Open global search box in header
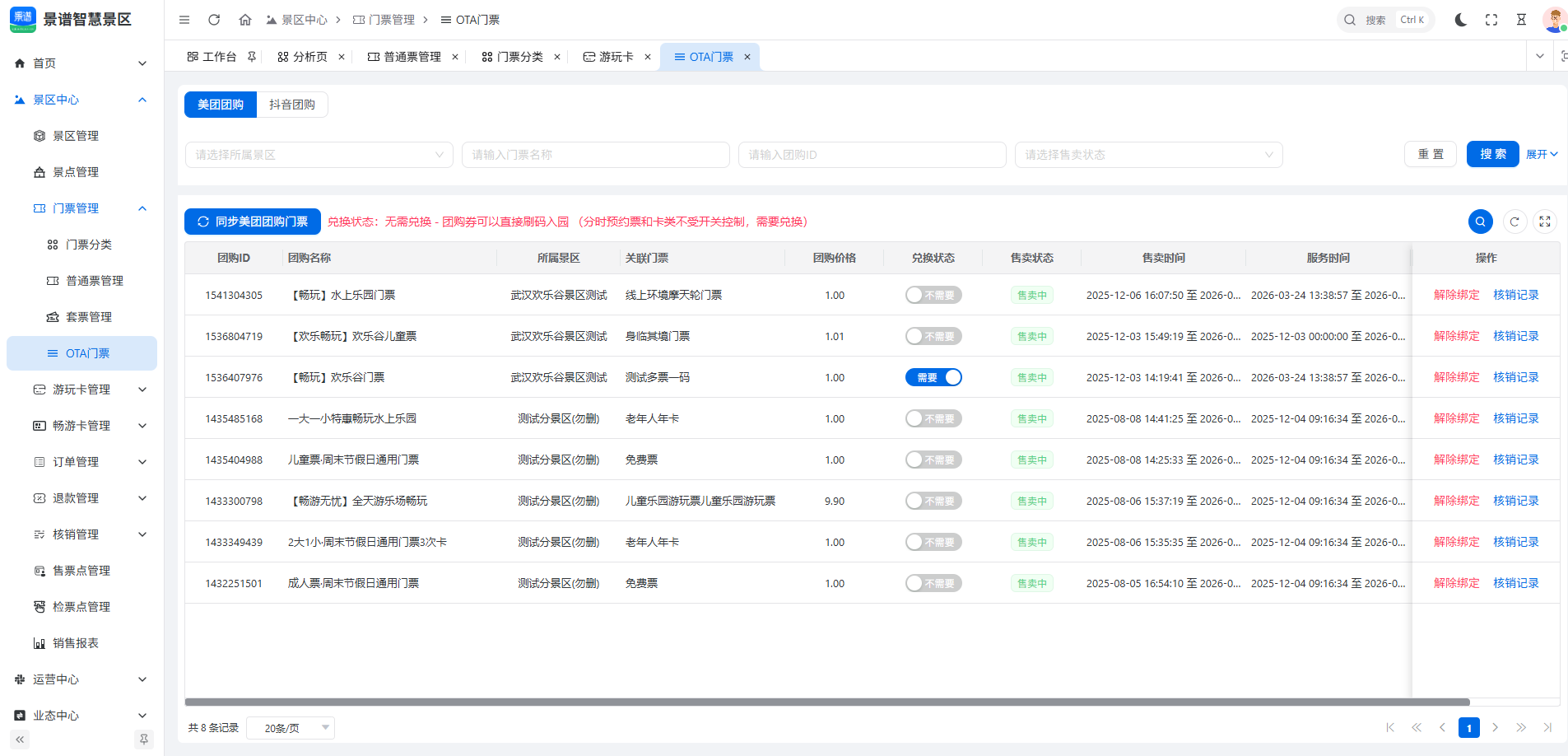This screenshot has width=1568, height=756. pos(1385,20)
